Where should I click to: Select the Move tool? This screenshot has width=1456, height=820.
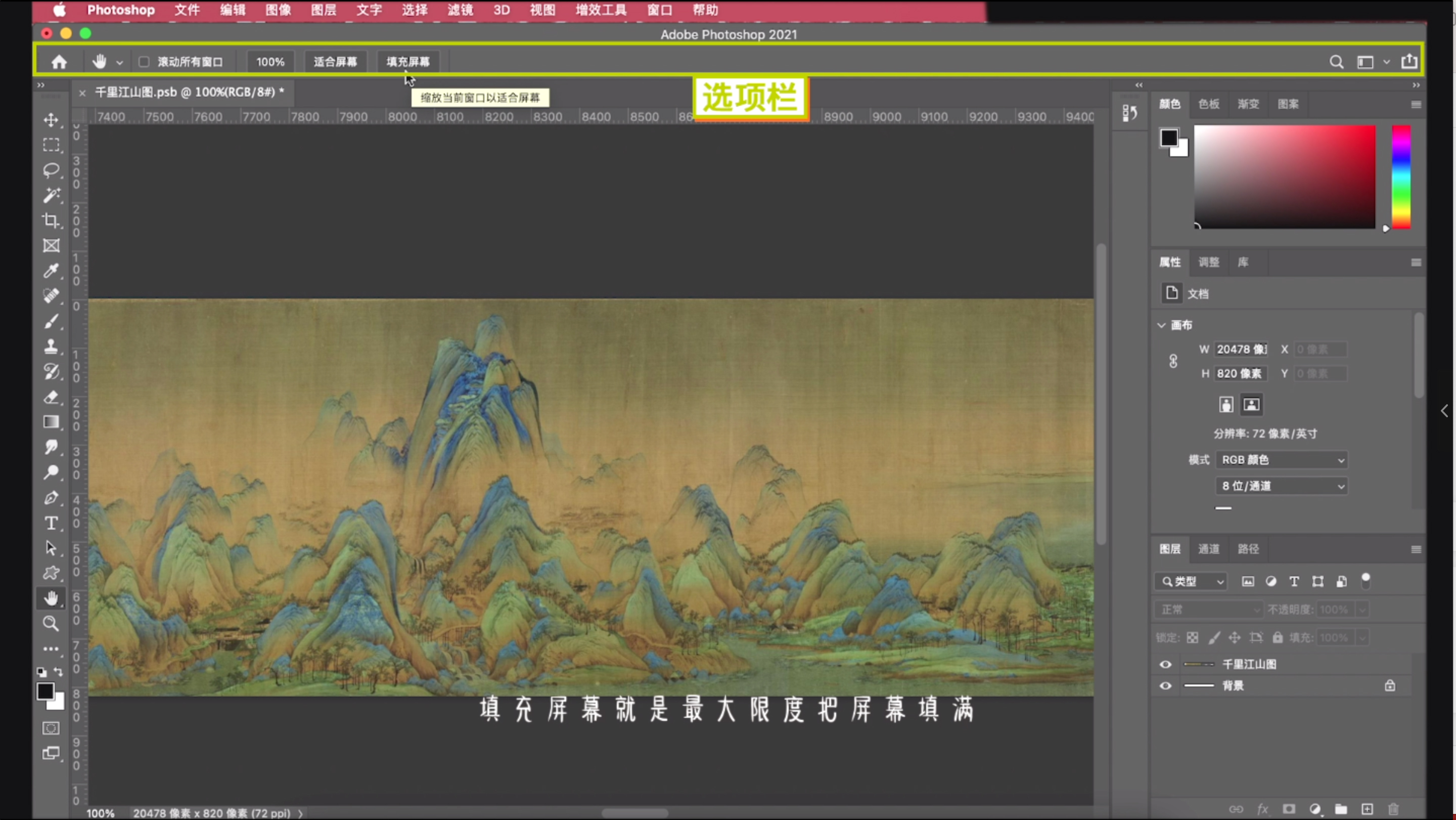(52, 120)
